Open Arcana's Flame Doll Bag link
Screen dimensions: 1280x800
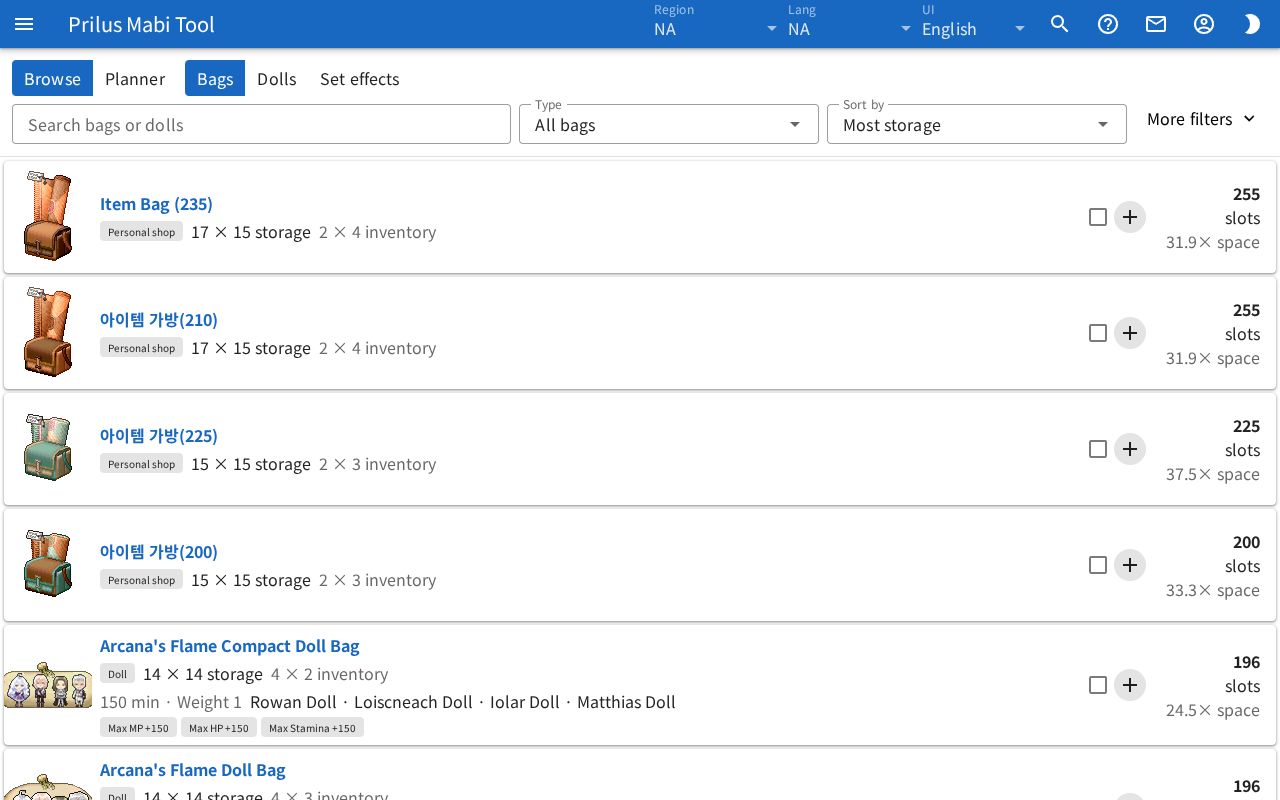point(193,770)
